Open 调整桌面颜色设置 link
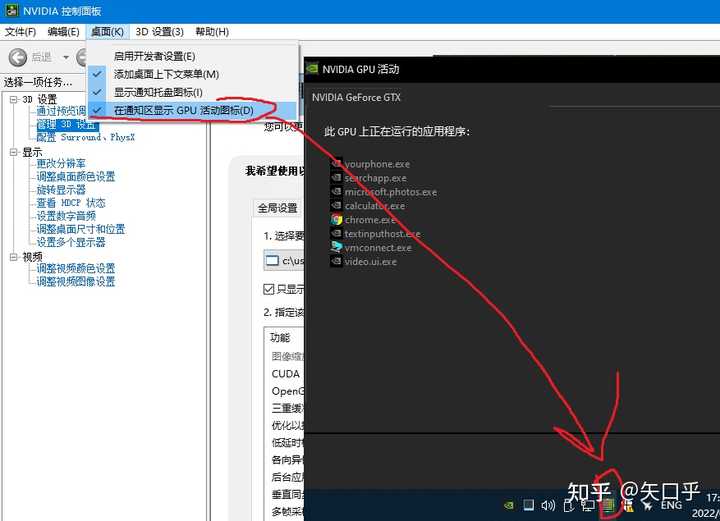The width and height of the screenshot is (720, 521). [x=76, y=176]
